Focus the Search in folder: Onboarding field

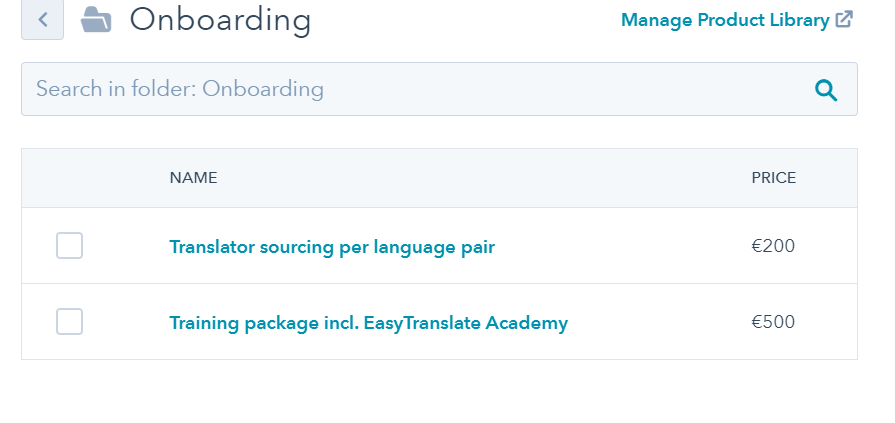[x=400, y=89]
